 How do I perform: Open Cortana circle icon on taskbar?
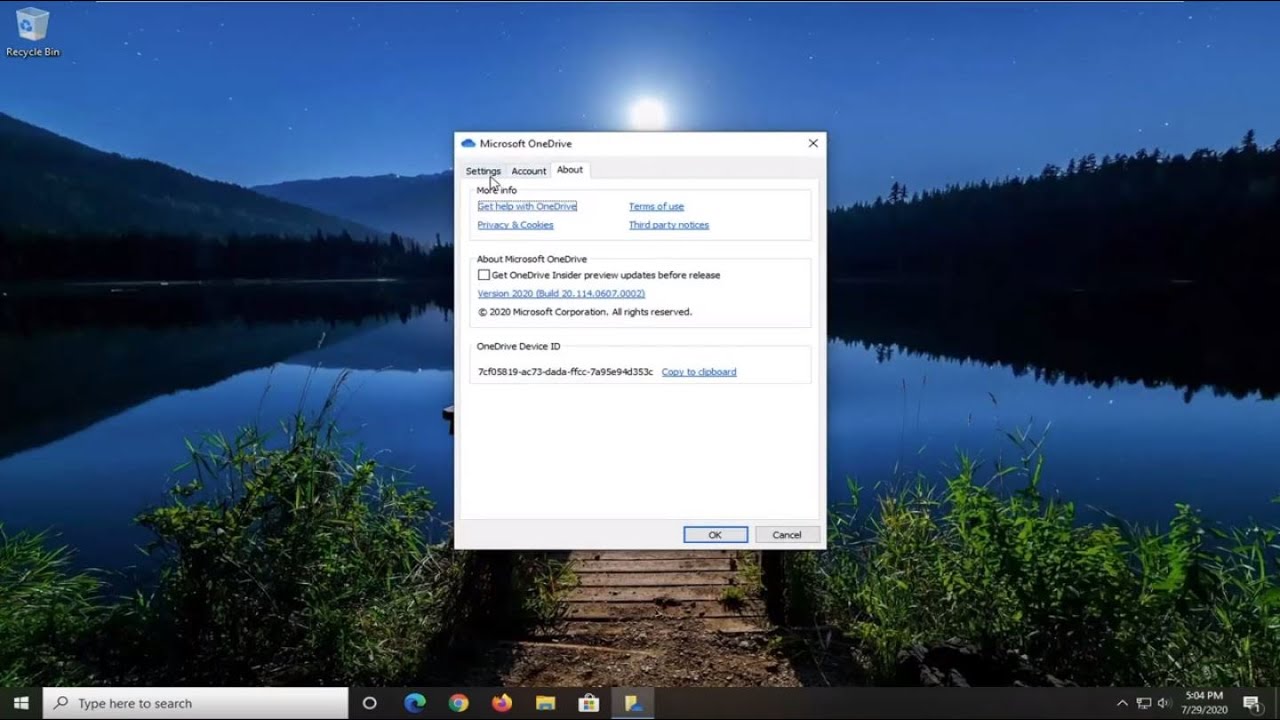[x=369, y=703]
